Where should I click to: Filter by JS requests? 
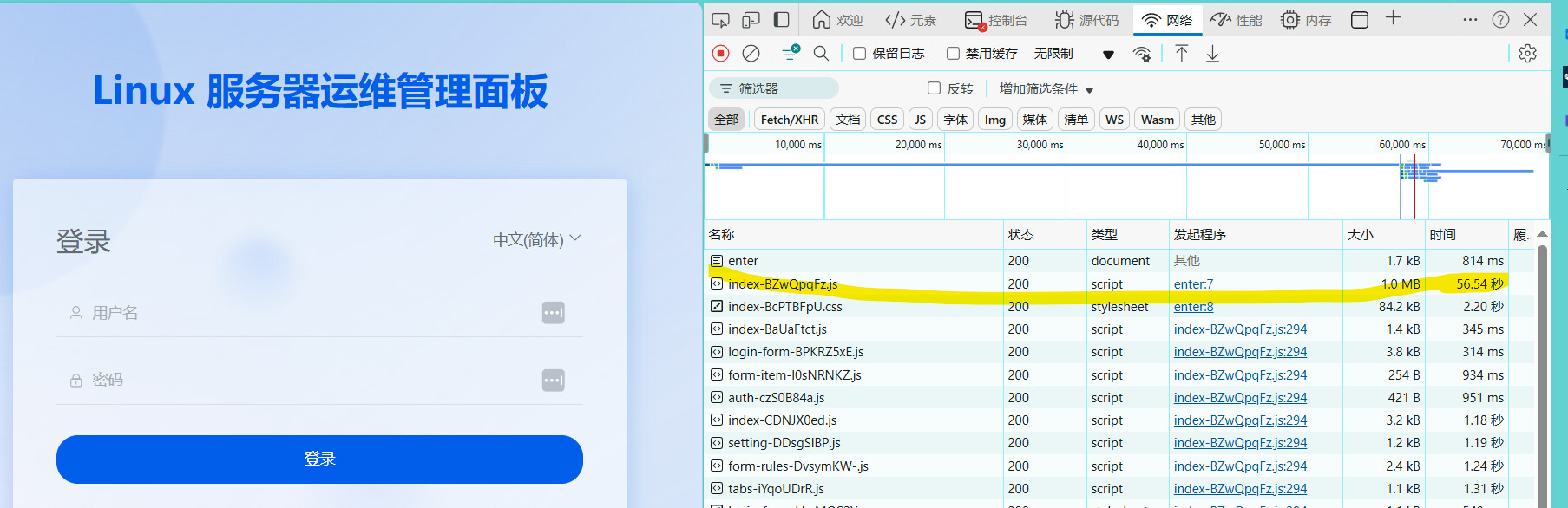[920, 120]
